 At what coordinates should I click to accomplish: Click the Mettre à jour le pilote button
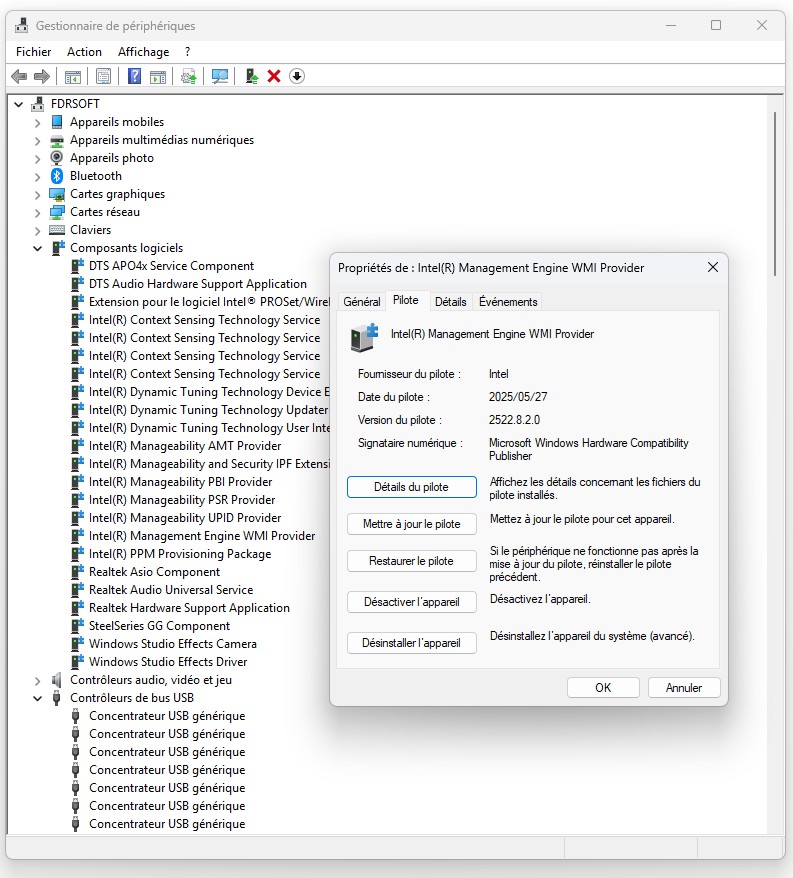411,524
